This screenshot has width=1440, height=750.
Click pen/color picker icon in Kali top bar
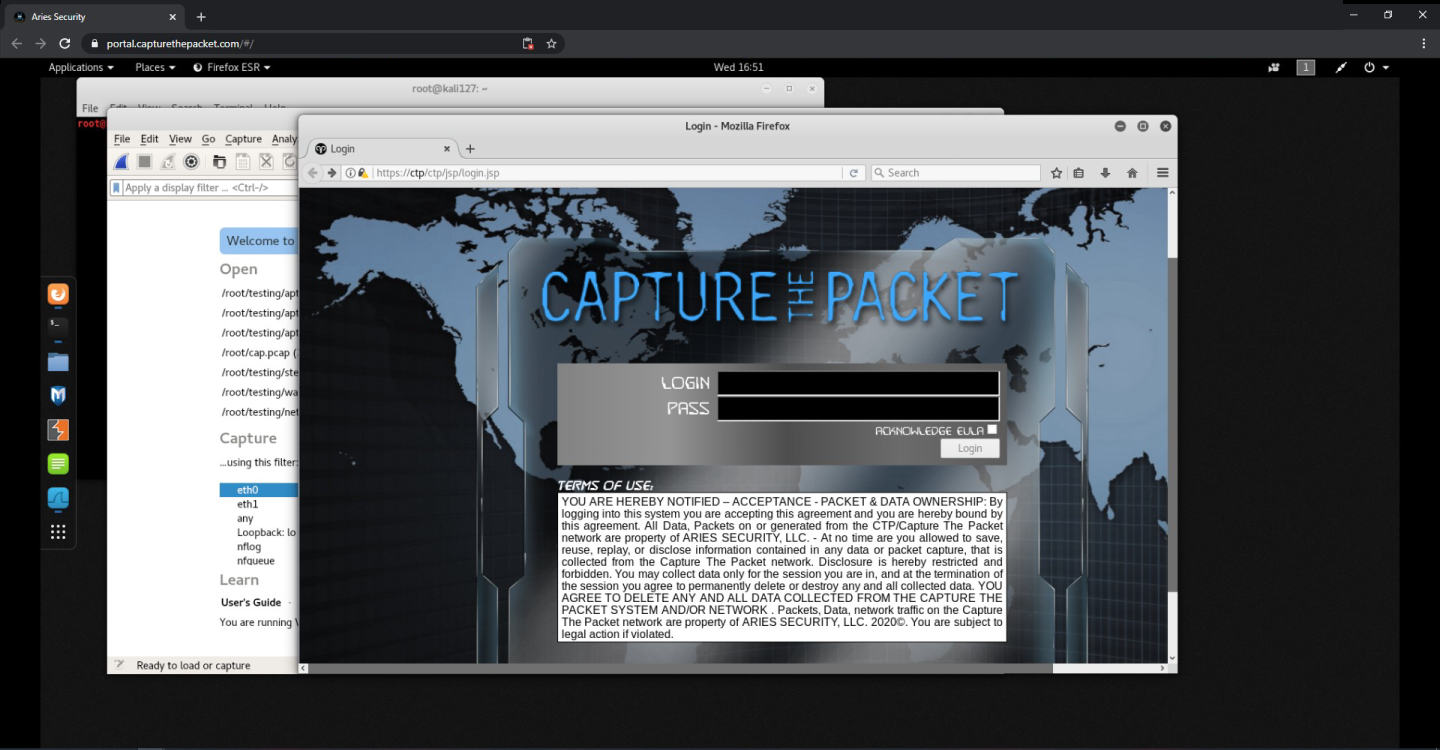(x=1341, y=67)
